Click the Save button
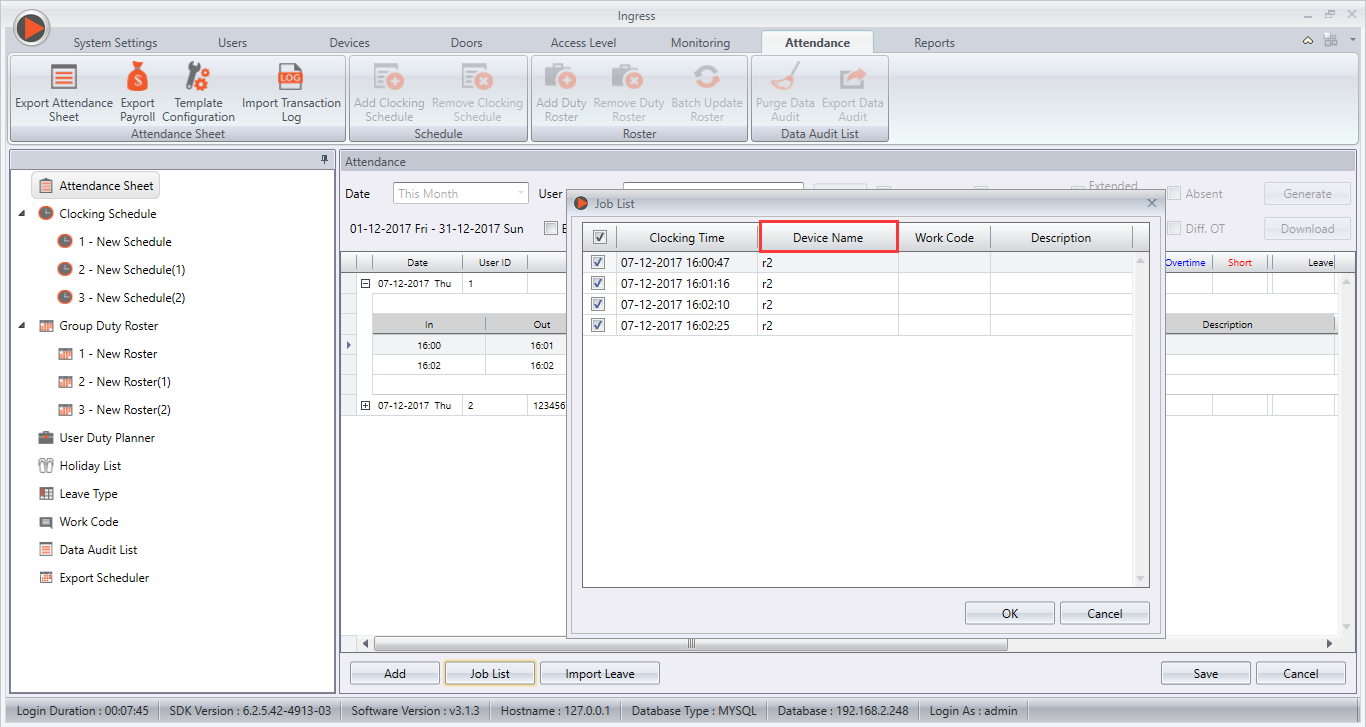The height and width of the screenshot is (727, 1366). point(1206,674)
